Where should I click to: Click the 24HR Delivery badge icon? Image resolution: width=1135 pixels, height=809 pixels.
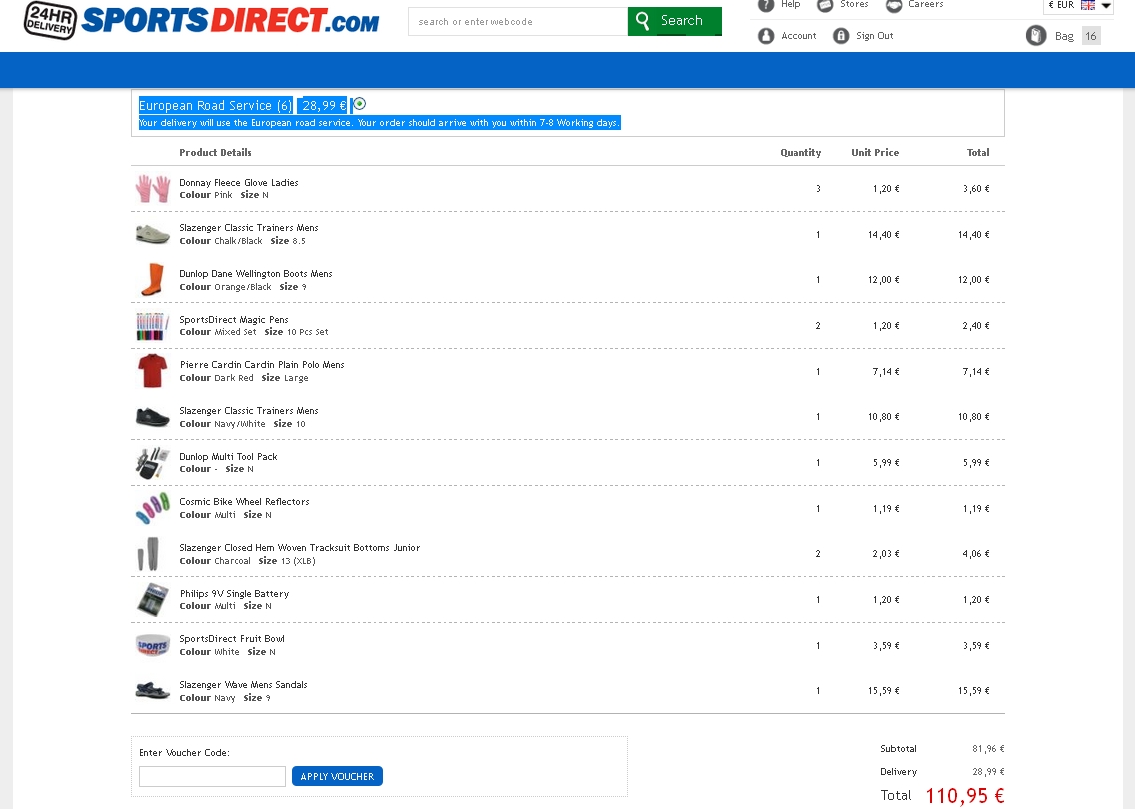pyautogui.click(x=50, y=20)
